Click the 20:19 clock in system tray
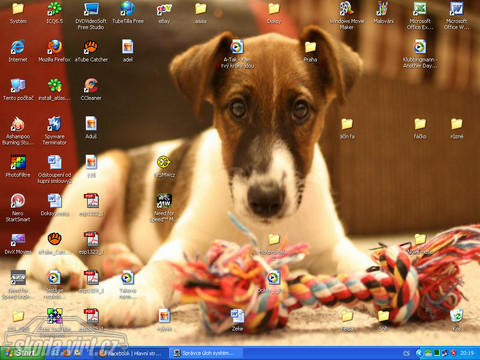This screenshot has height=360, width=480. click(467, 353)
